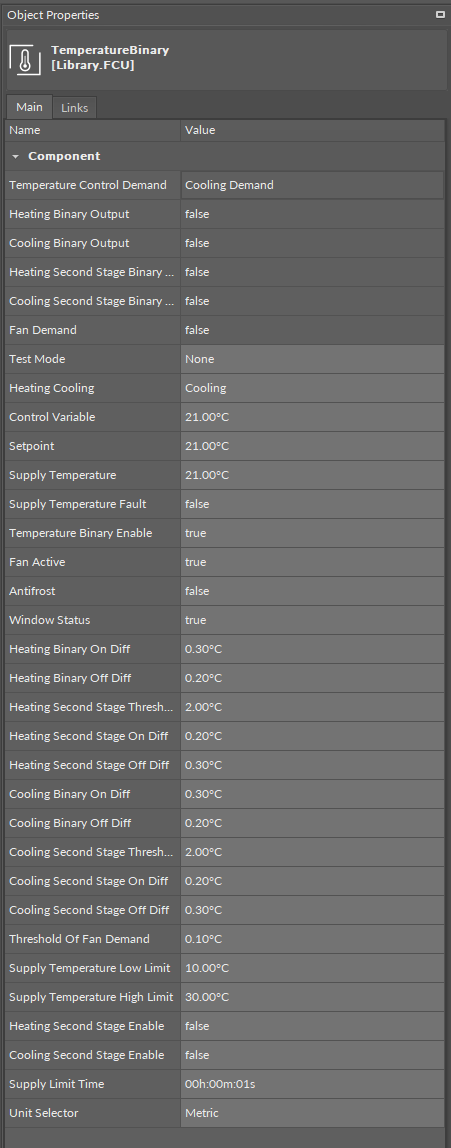Collapse the Component section
The height and width of the screenshot is (1148, 451).
pos(15,157)
